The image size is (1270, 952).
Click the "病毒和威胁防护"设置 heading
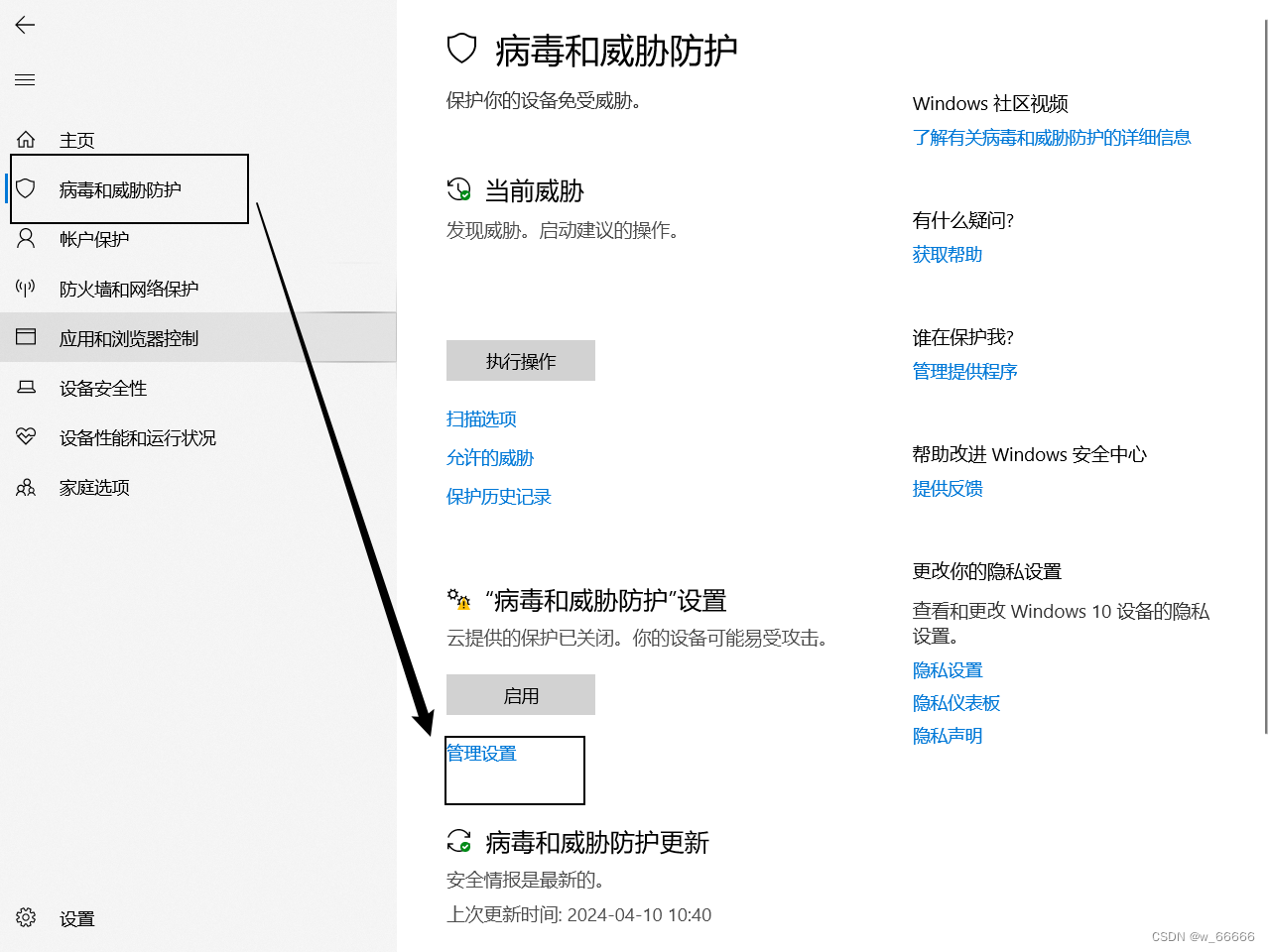tap(605, 600)
